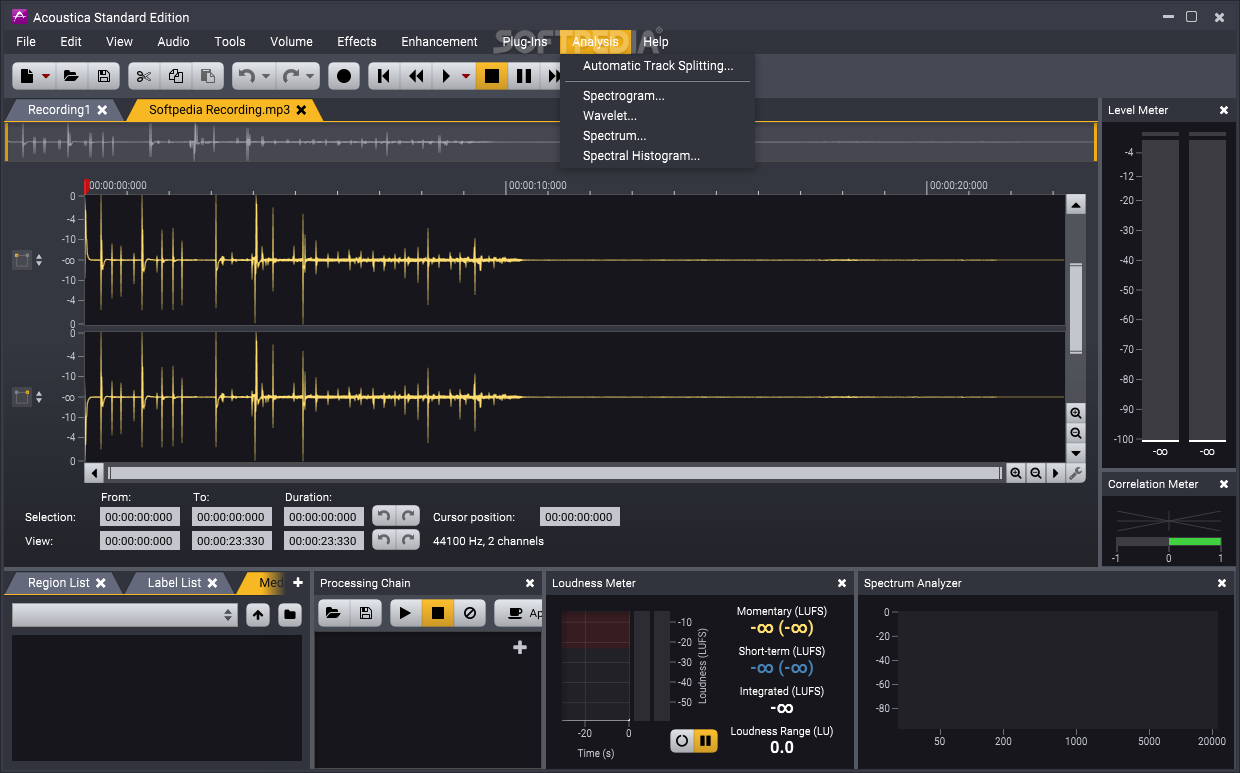
Task: Browse folders in the Media browser panel
Action: [290, 614]
